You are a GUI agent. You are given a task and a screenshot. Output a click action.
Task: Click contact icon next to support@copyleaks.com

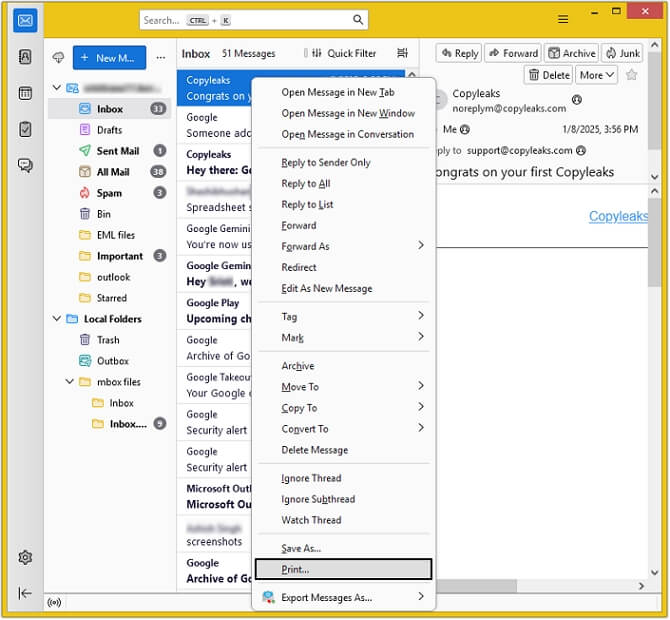coord(581,150)
